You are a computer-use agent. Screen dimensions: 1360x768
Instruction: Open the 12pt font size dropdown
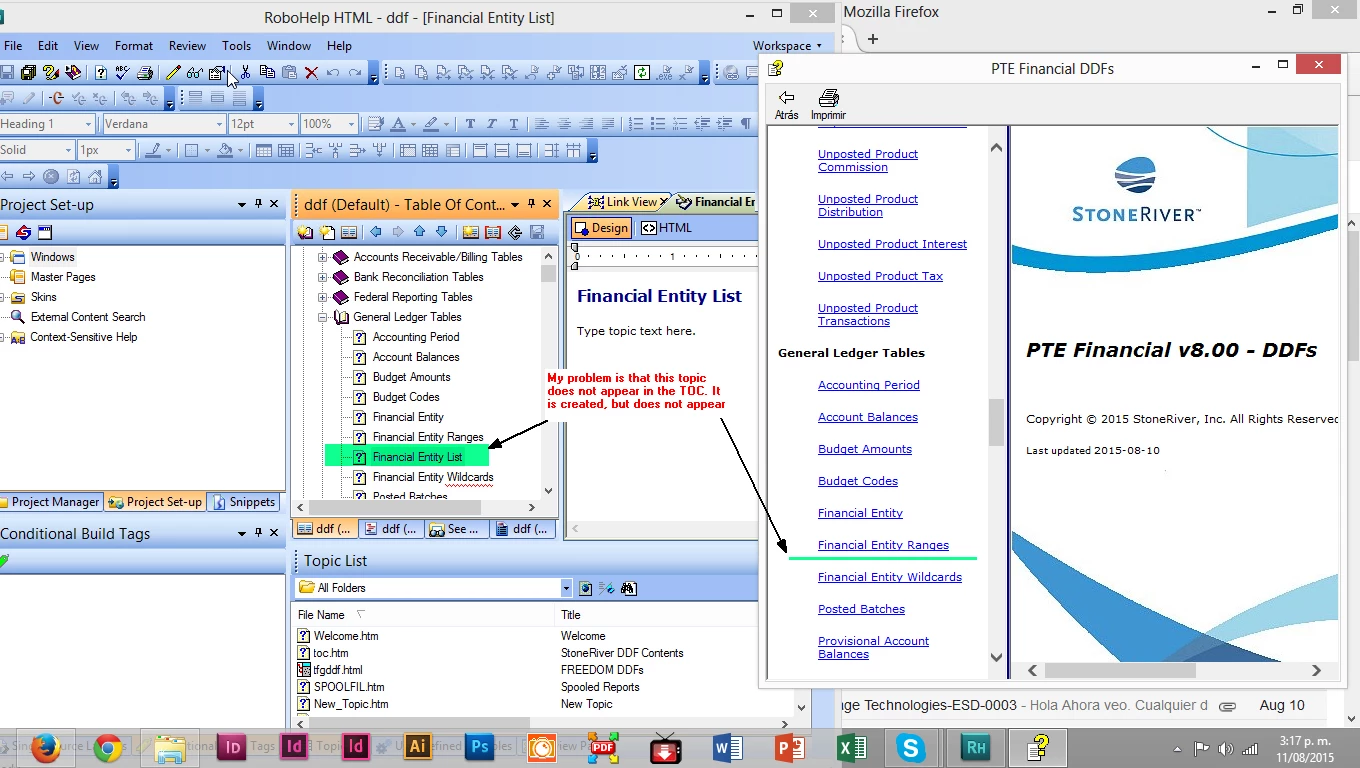291,124
